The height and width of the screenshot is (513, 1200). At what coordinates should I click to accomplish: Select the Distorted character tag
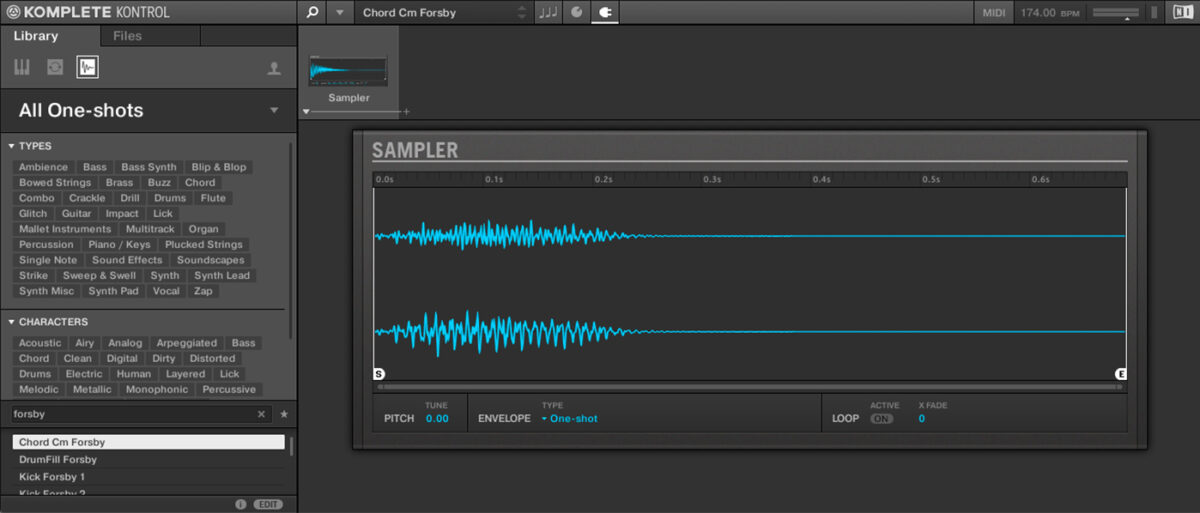coord(212,358)
